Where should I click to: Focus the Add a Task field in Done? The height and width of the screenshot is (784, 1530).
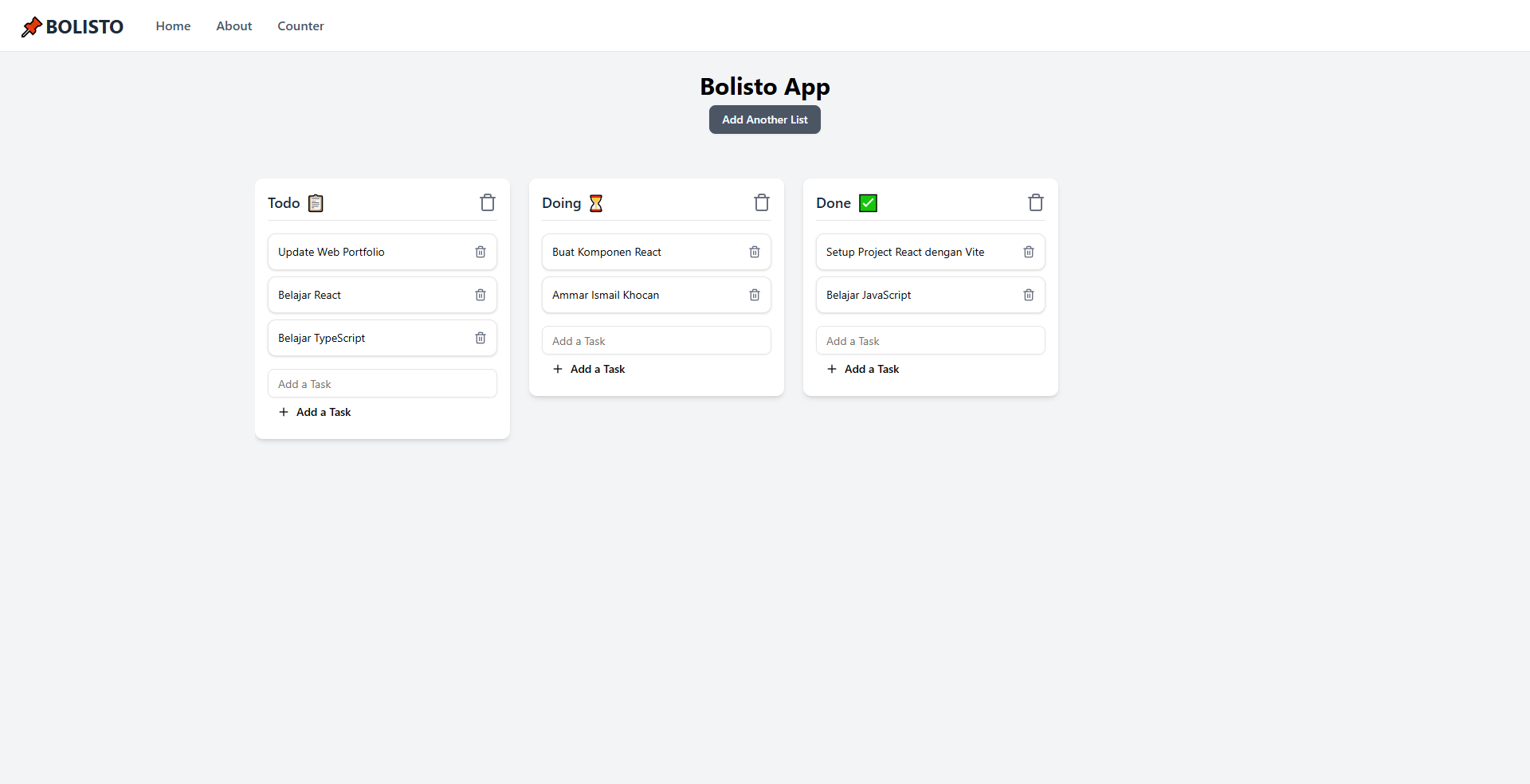pos(930,341)
